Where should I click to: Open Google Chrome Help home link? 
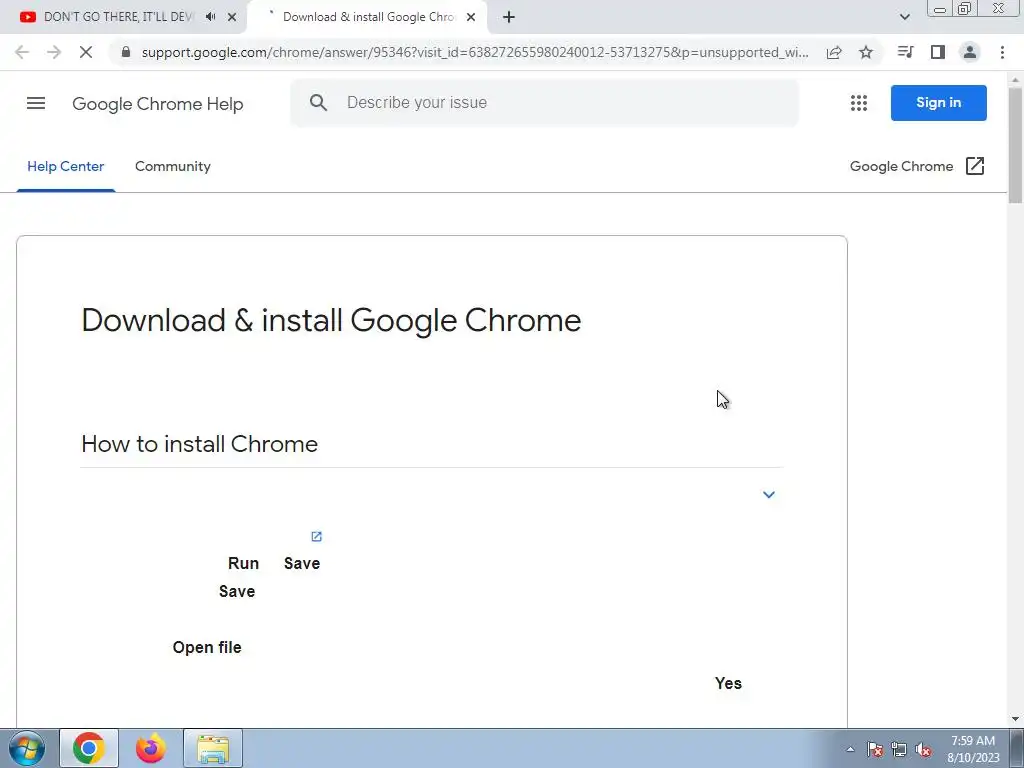coord(157,104)
